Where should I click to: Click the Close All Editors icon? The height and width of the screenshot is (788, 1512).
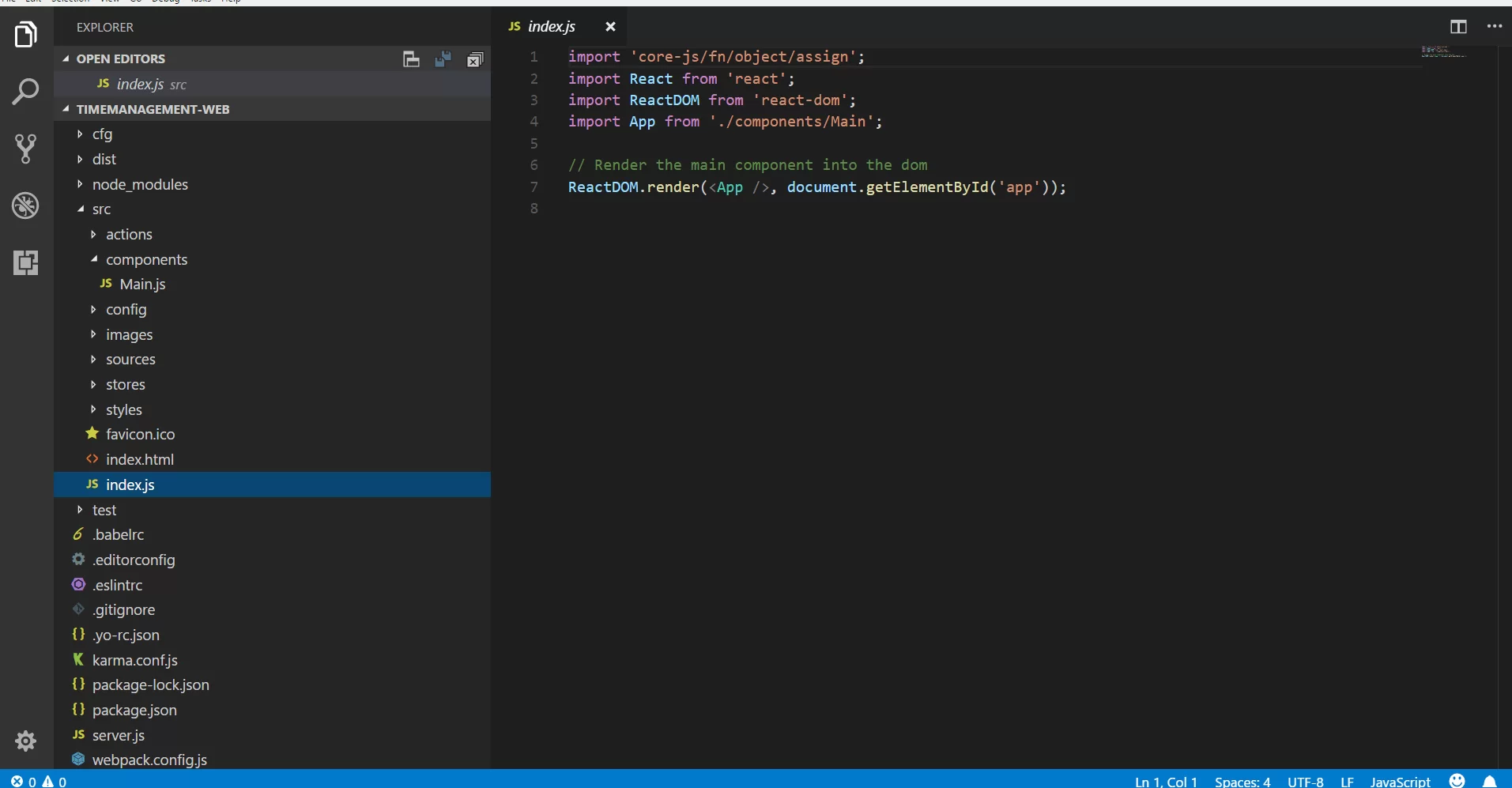point(474,59)
